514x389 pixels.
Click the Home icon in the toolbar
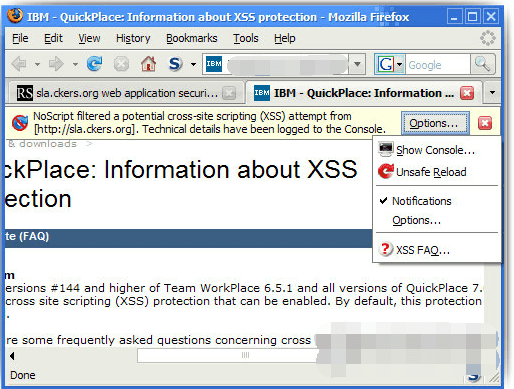tap(148, 63)
